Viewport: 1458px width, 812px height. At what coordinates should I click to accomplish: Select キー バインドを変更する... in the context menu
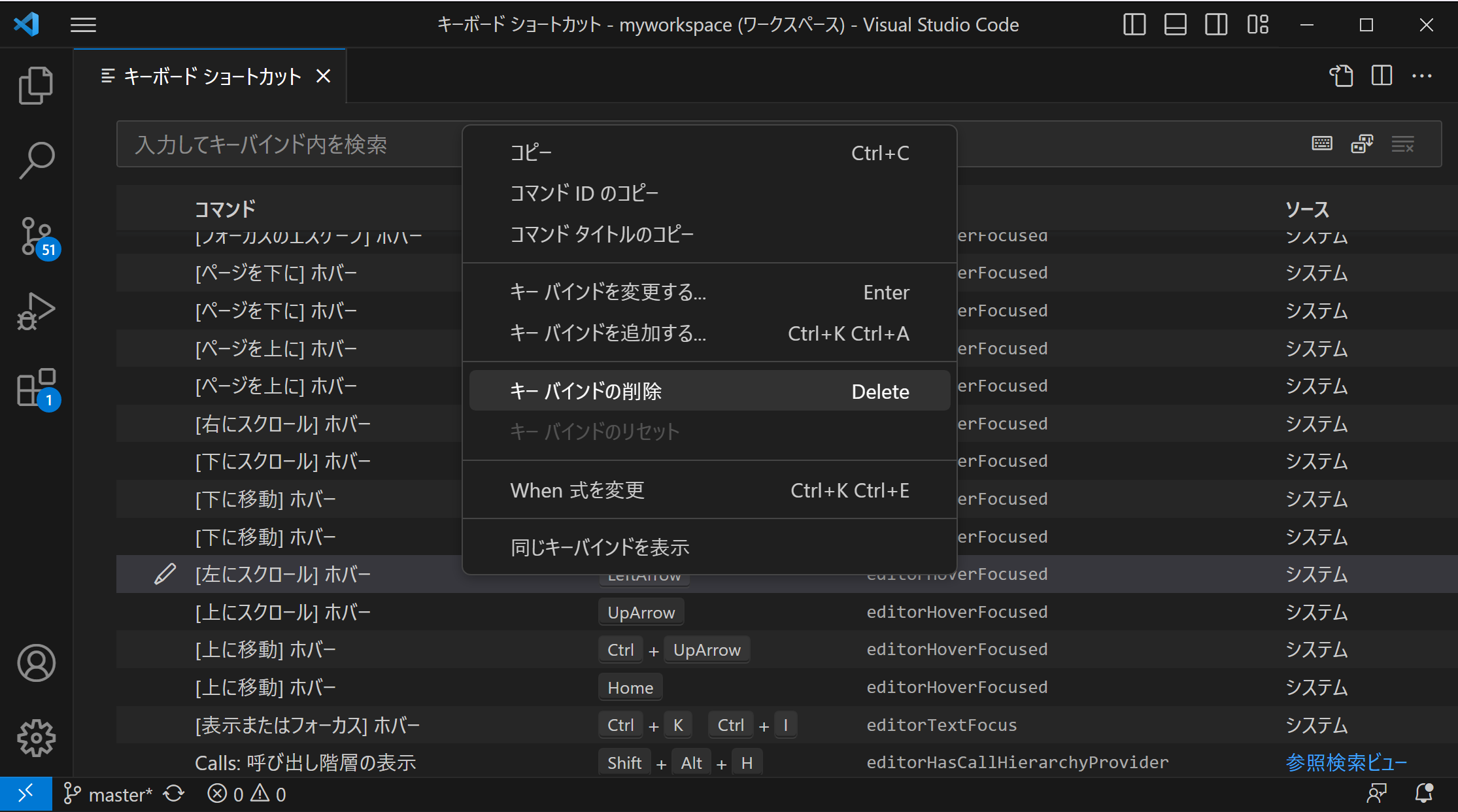tap(709, 292)
